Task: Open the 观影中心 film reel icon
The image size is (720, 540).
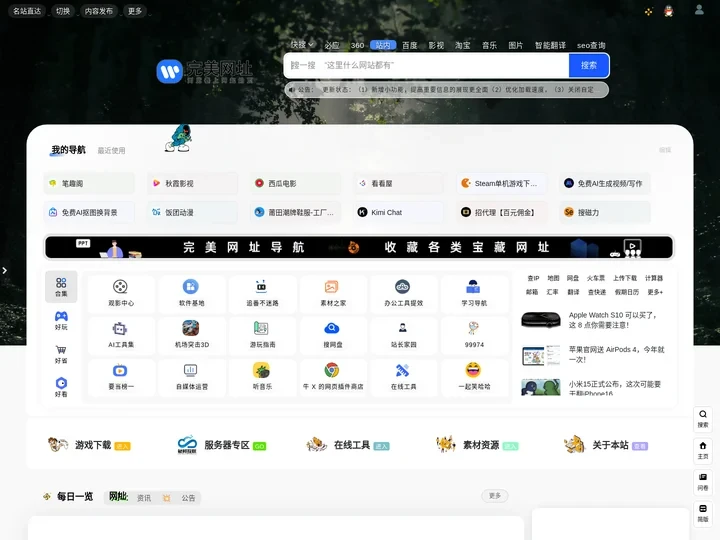Action: pos(120,287)
